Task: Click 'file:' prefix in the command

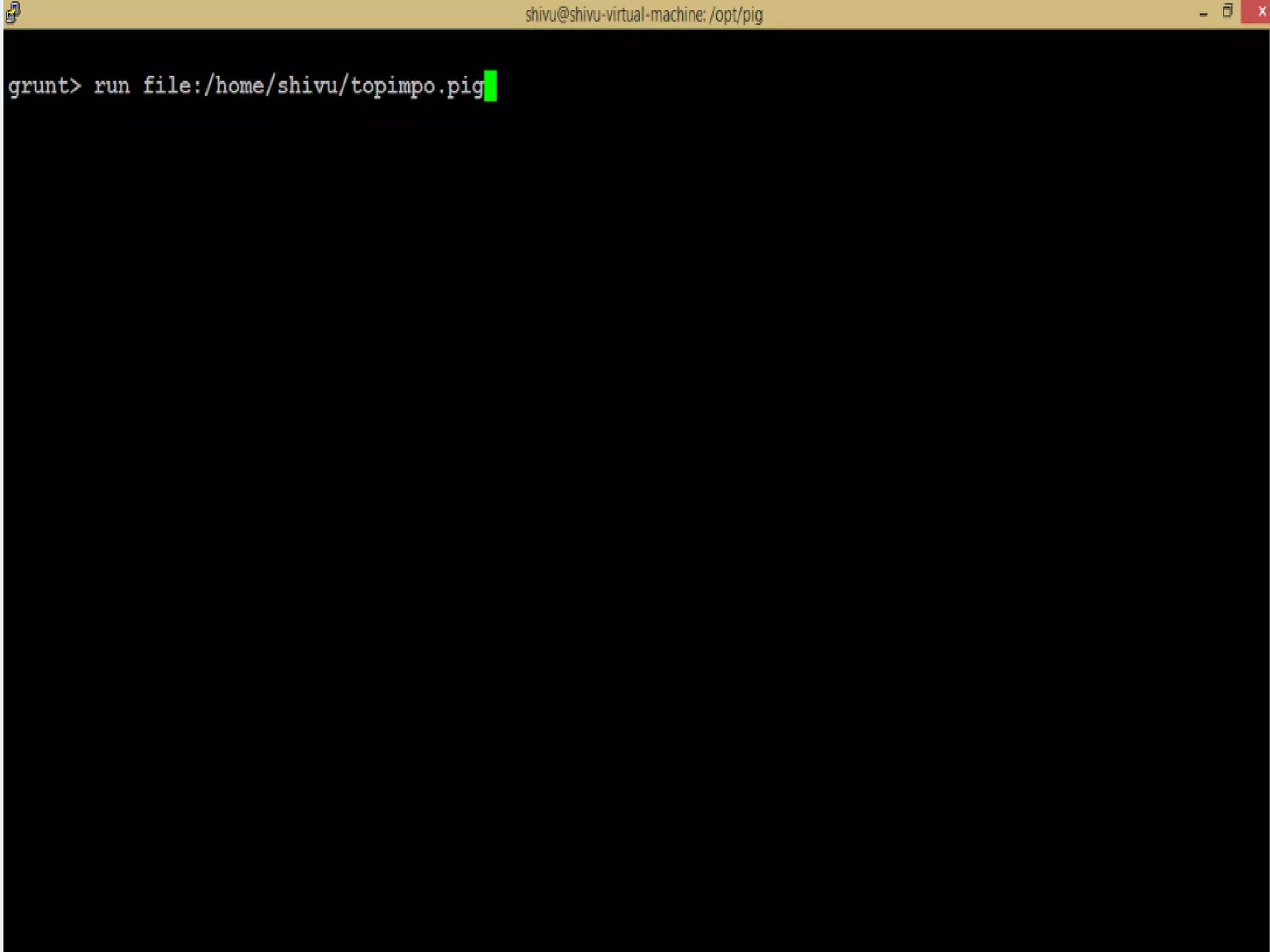Action: click(172, 86)
